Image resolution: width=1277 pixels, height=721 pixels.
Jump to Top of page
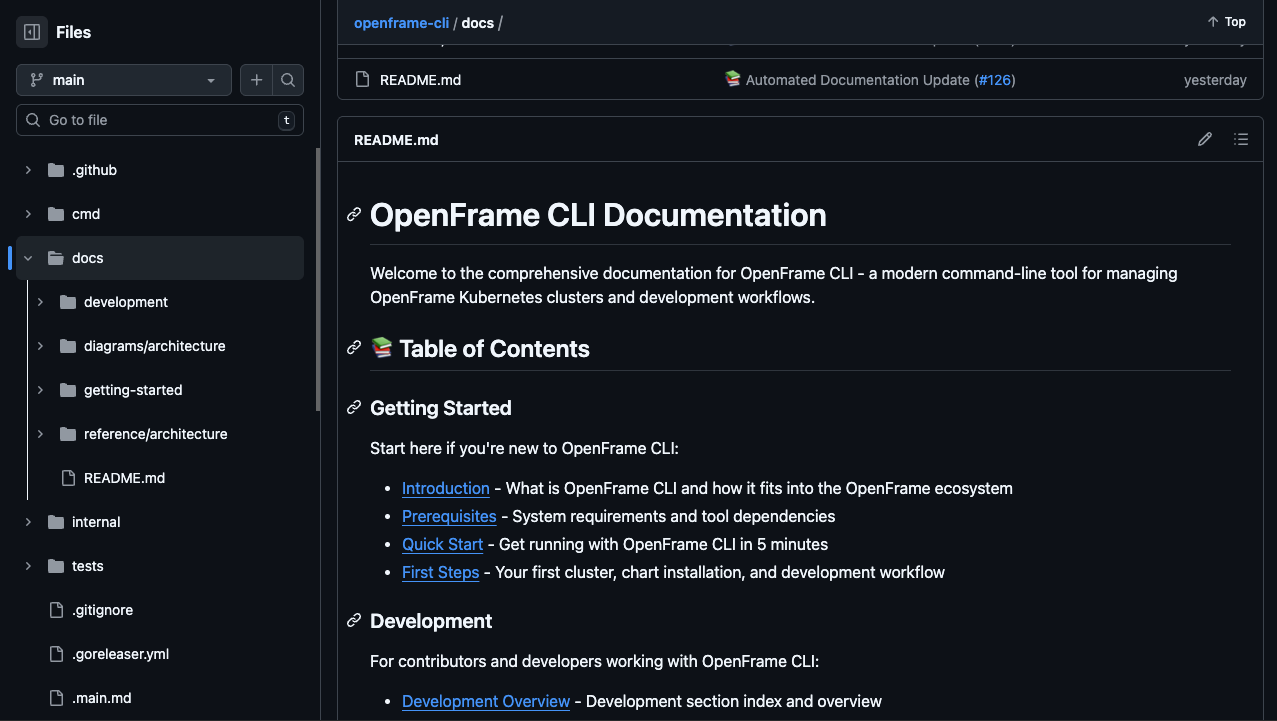point(1226,22)
